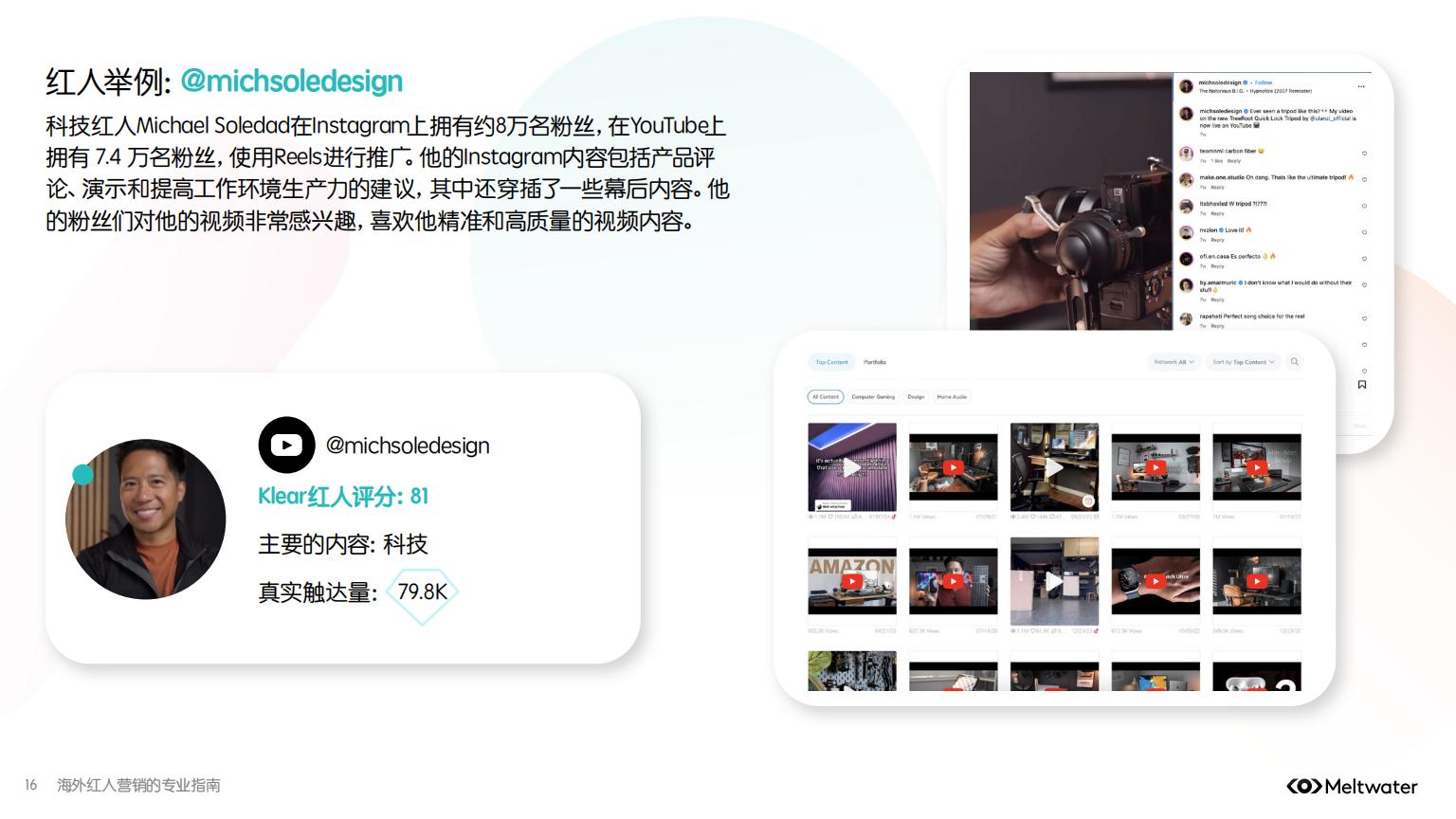The height and width of the screenshot is (819, 1456).
Task: Open the Network All dropdown
Action: coord(1174,362)
